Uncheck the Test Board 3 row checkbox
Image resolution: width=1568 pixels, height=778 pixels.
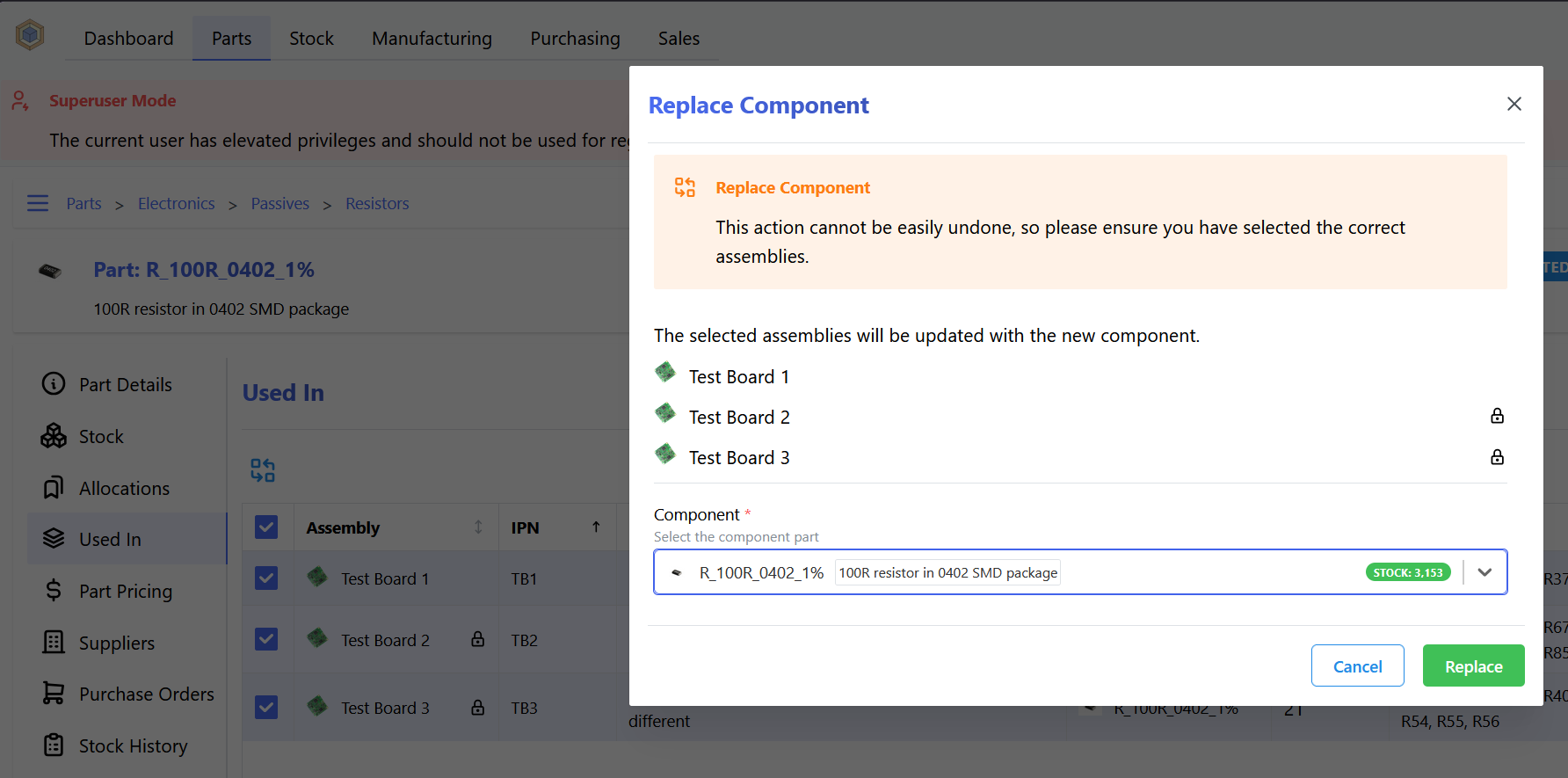coord(266,707)
